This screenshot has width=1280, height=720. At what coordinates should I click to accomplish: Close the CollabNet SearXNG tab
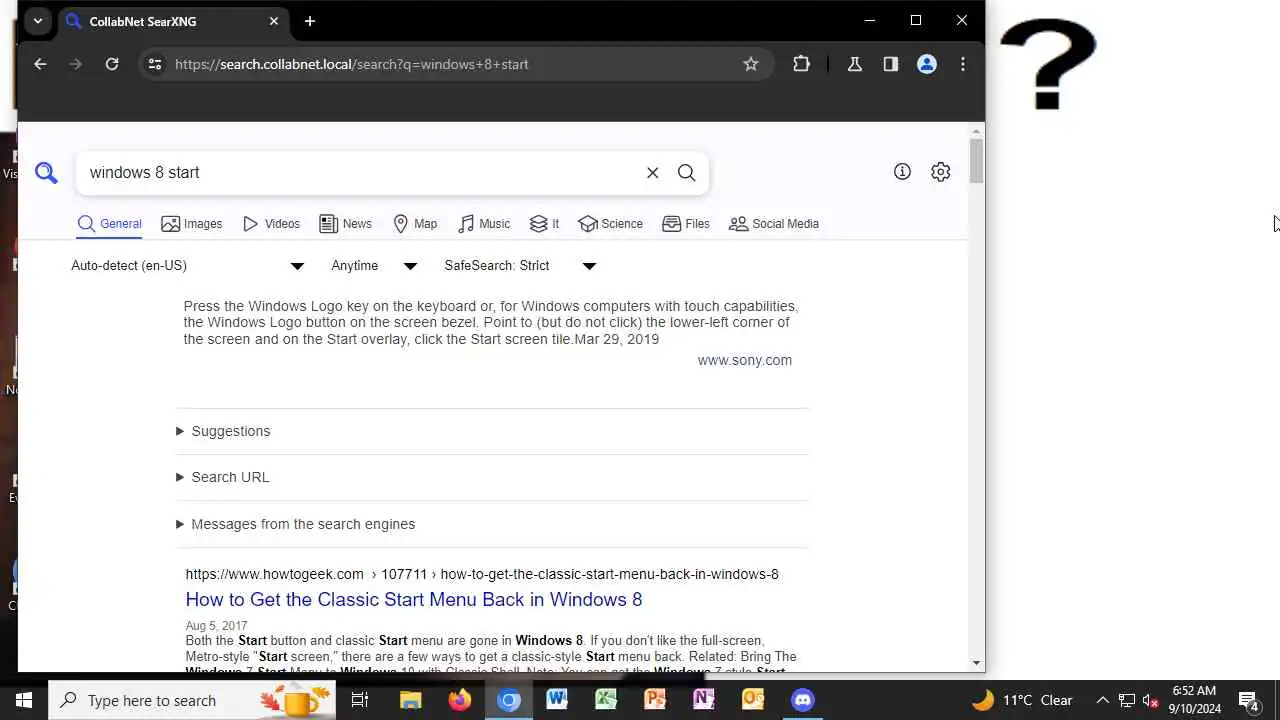point(274,21)
